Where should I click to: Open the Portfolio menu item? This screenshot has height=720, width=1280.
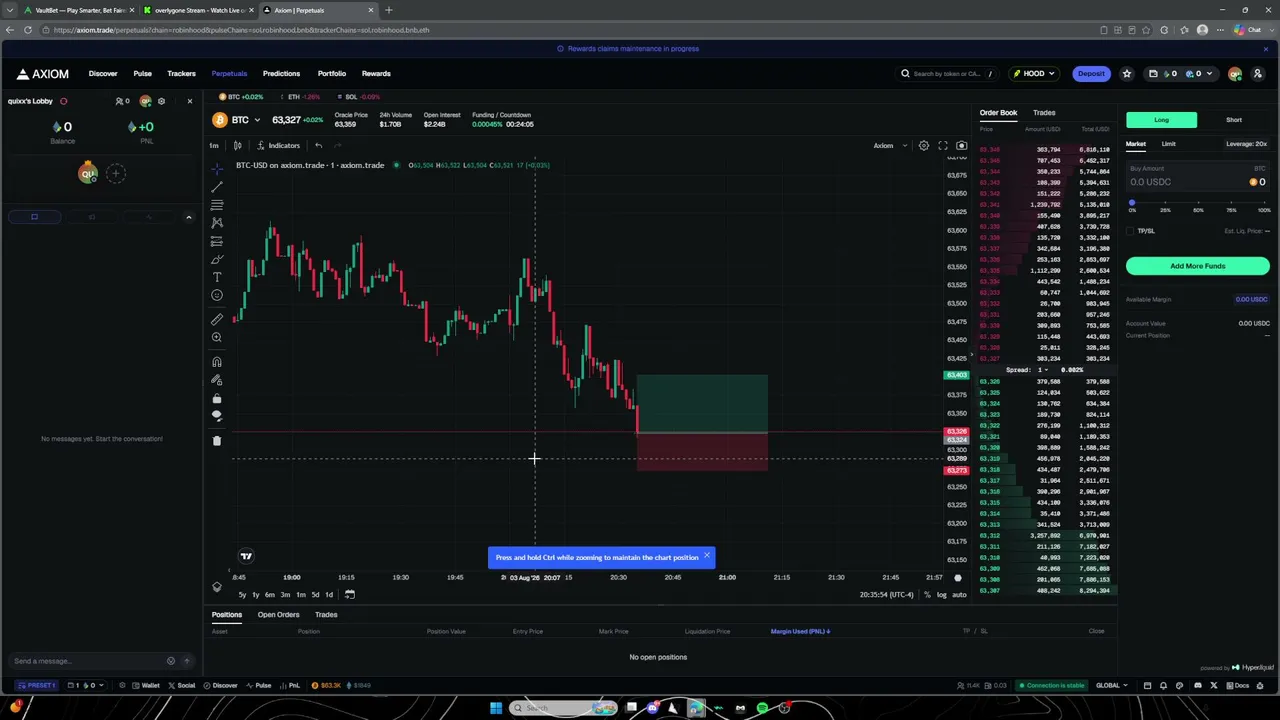click(332, 73)
